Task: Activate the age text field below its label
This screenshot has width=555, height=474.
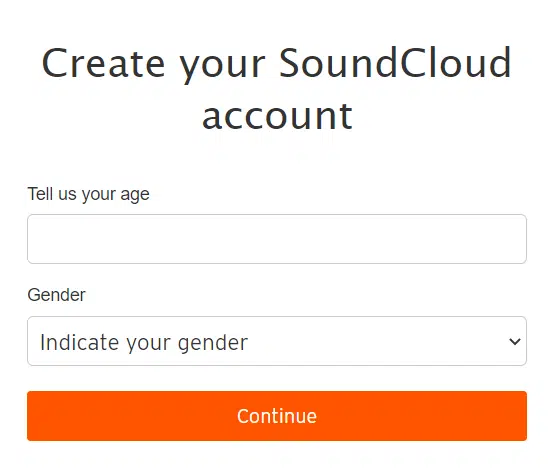Action: coord(277,239)
